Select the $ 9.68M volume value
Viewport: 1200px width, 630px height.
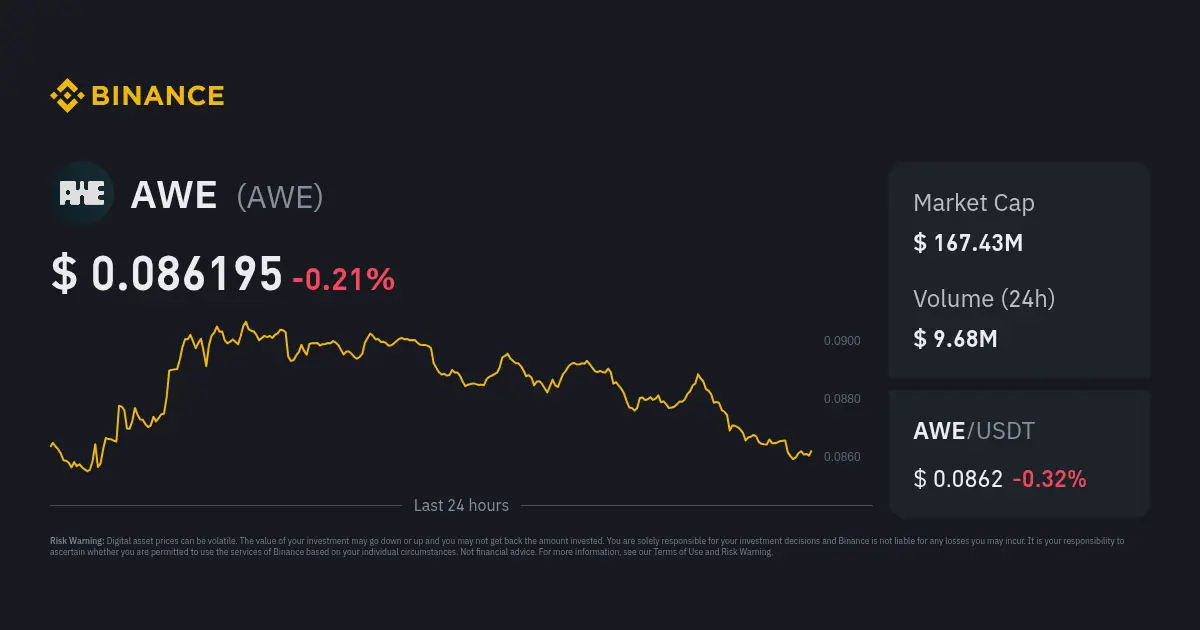[955, 338]
